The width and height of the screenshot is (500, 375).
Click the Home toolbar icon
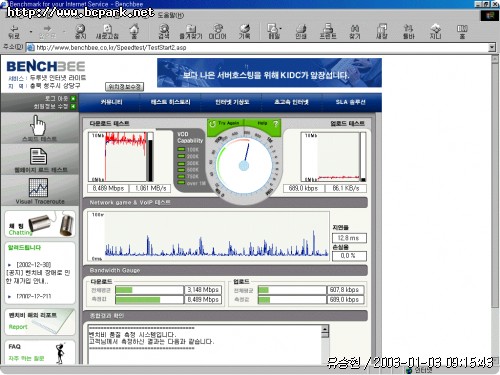coord(134,32)
